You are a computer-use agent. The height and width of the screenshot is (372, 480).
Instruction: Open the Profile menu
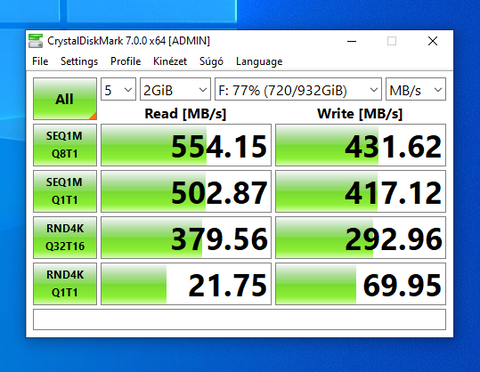(125, 61)
